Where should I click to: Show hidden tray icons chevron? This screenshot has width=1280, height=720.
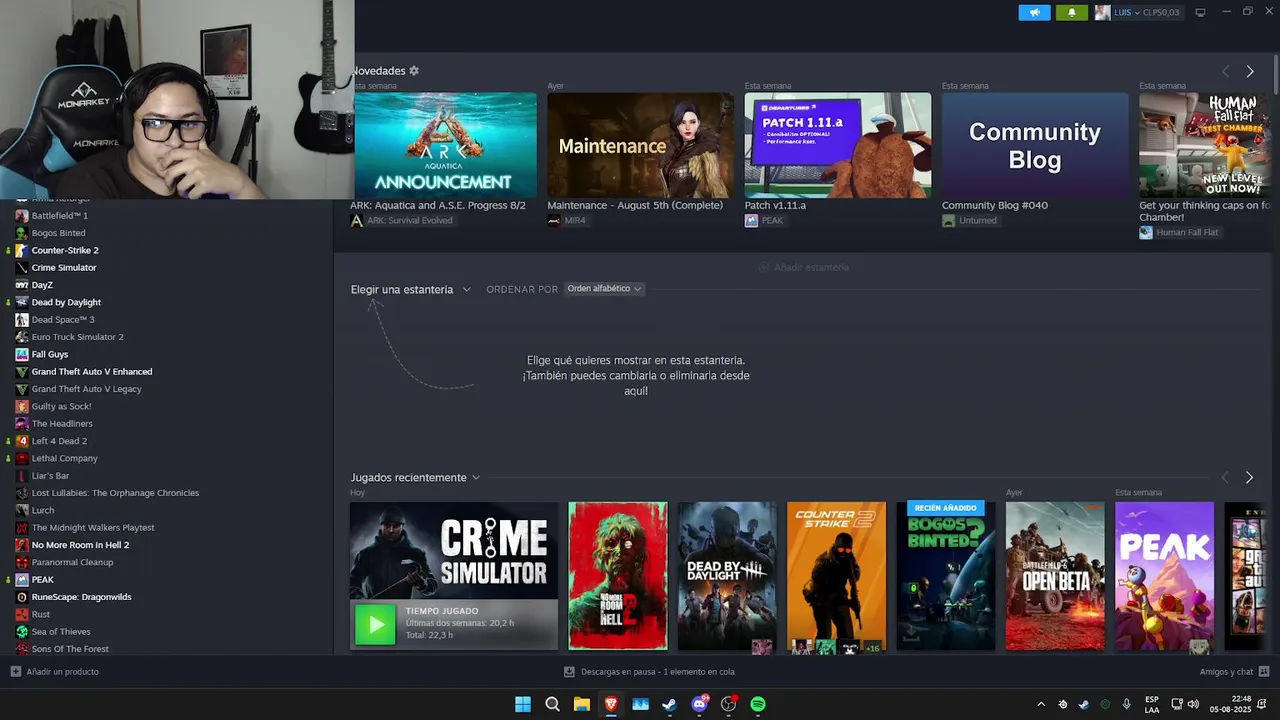(x=1041, y=704)
